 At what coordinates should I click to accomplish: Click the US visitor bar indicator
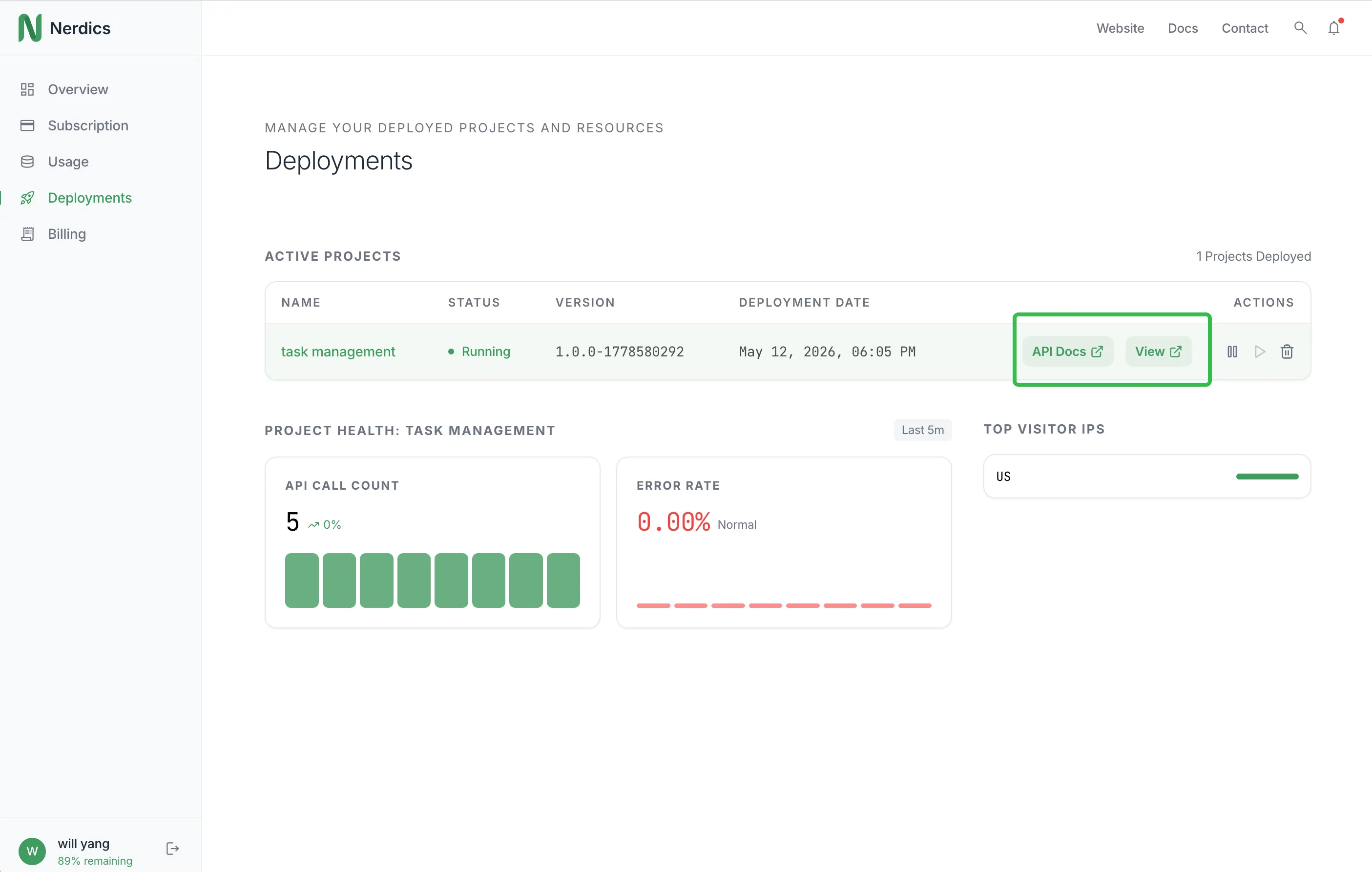pyautogui.click(x=1267, y=477)
